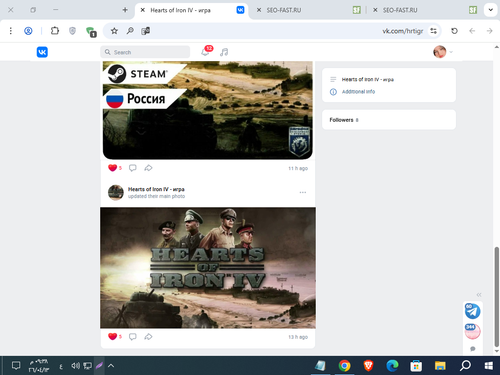Switch to Hearts of Iron IV tab
The width and height of the screenshot is (500, 375).
coord(192,10)
